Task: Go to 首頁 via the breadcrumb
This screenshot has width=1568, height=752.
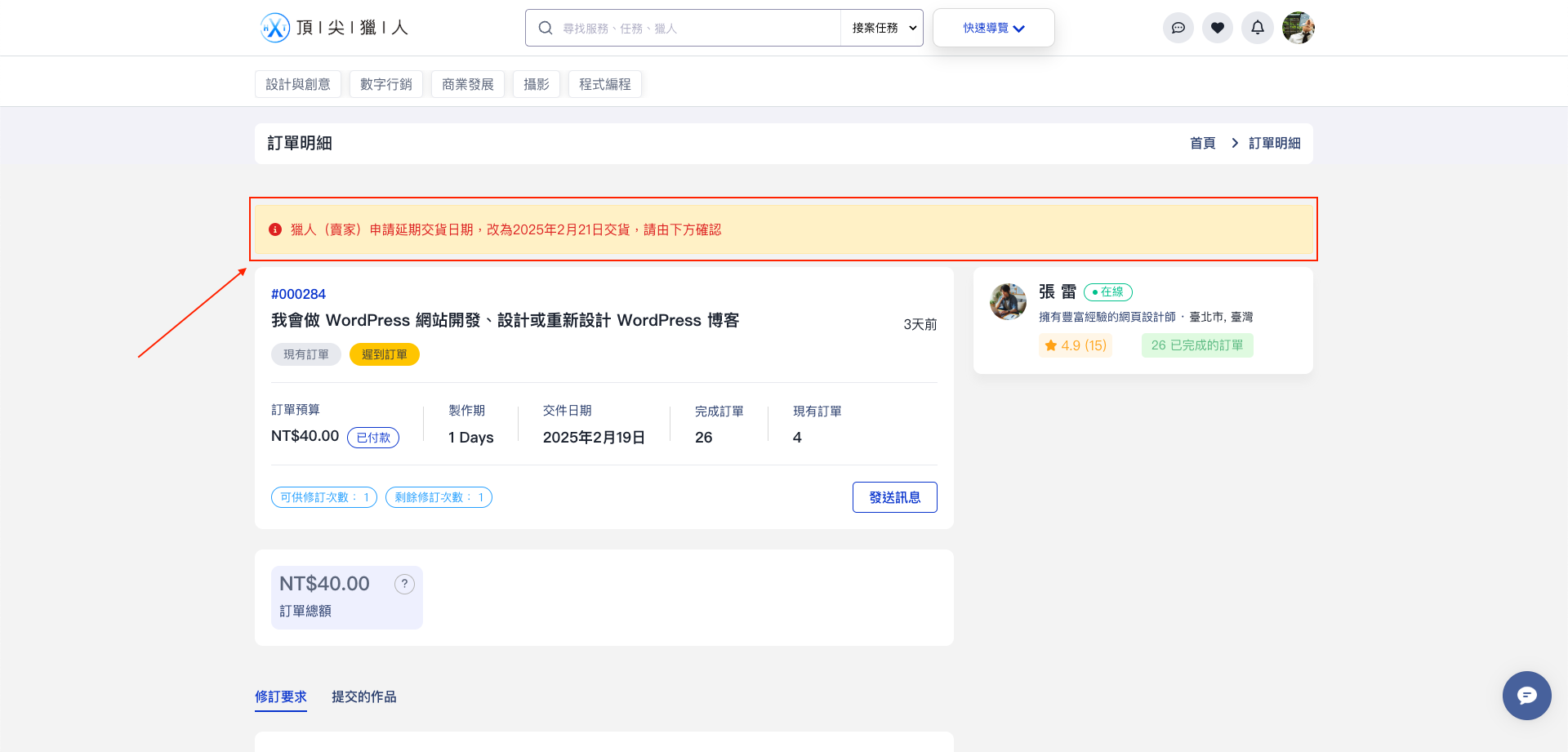Action: click(x=1202, y=142)
